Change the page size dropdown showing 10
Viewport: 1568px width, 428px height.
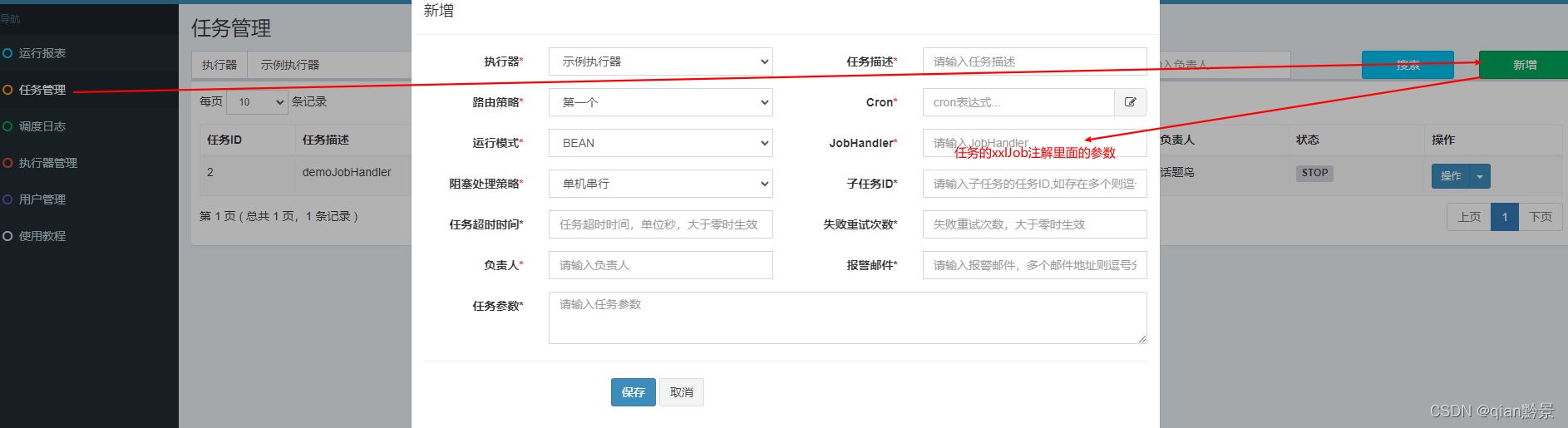257,101
